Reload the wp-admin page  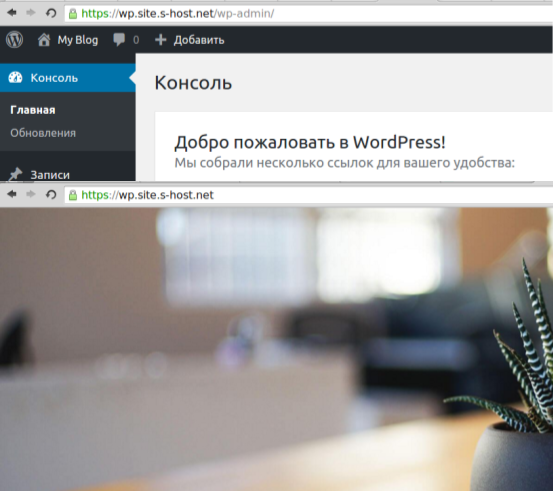[x=51, y=13]
